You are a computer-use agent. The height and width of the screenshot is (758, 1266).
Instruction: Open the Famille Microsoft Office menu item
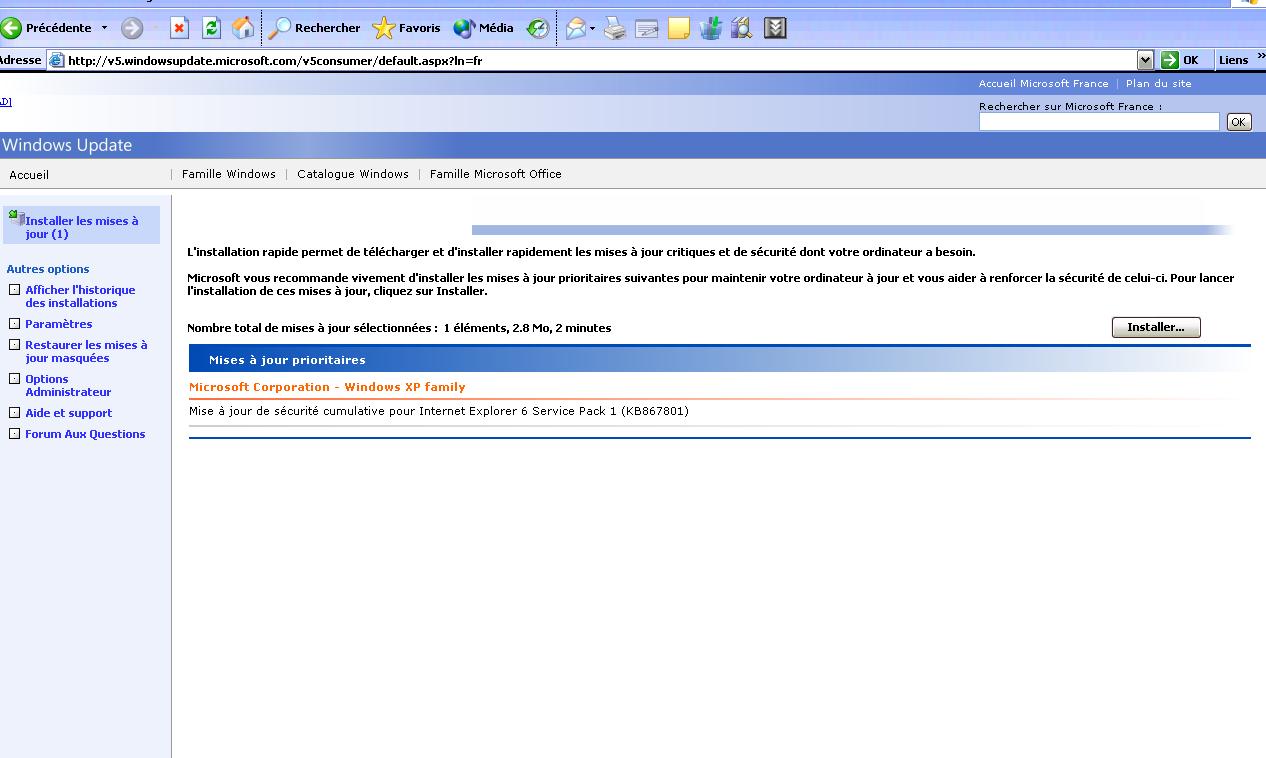click(x=496, y=174)
